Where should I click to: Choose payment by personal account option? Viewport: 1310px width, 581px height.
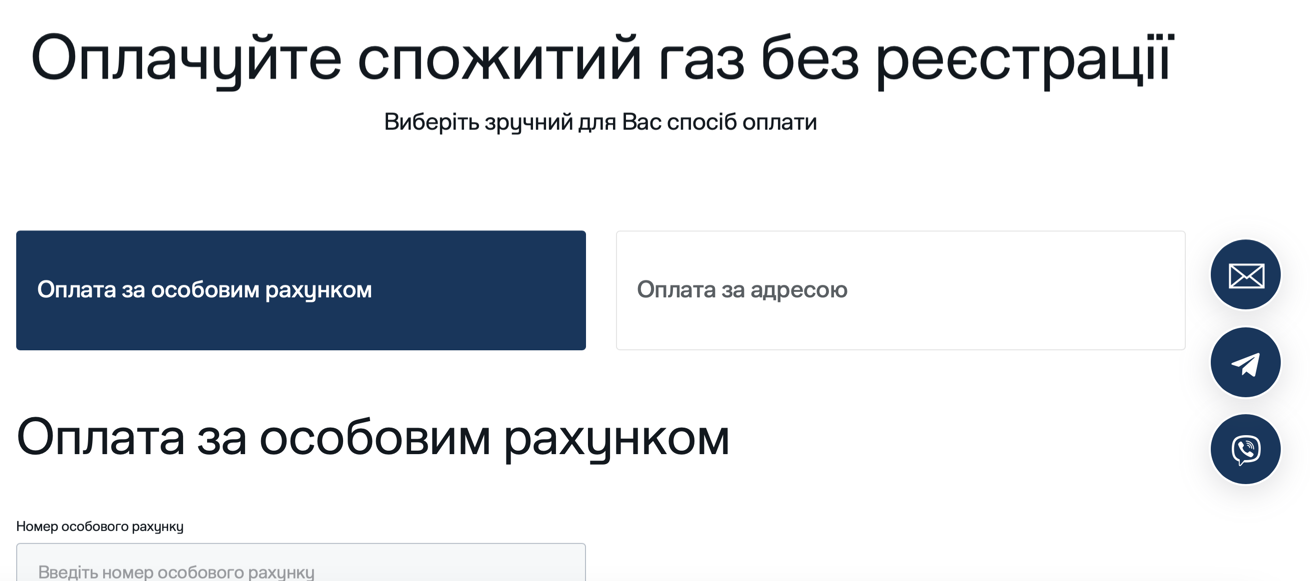tap(300, 290)
